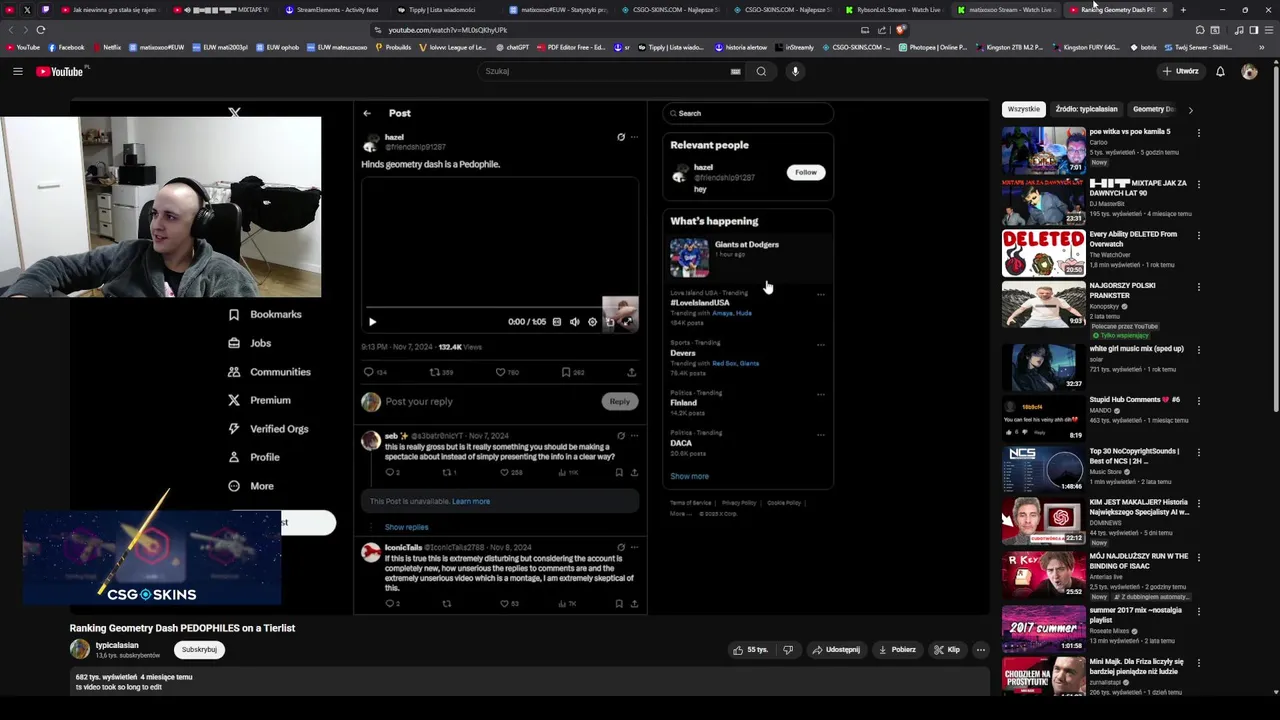Open the 'summer 2017 mix' video thumbnail
Screen dimensions: 1280x720
[x=1043, y=629]
